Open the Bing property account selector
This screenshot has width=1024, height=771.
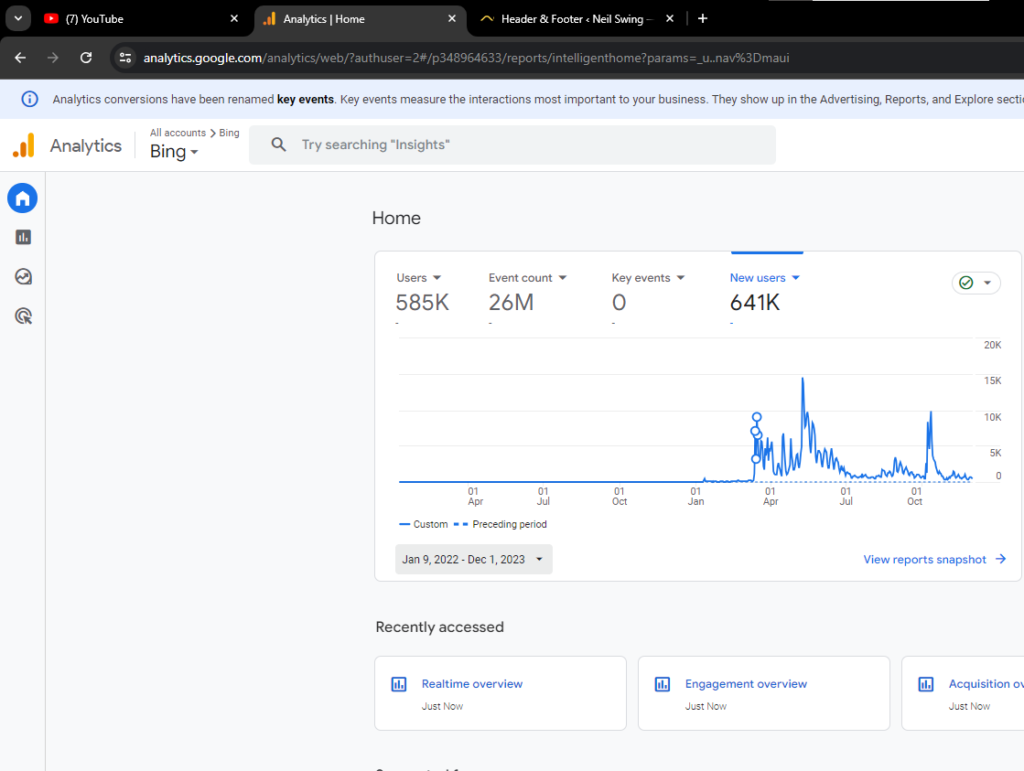point(174,152)
